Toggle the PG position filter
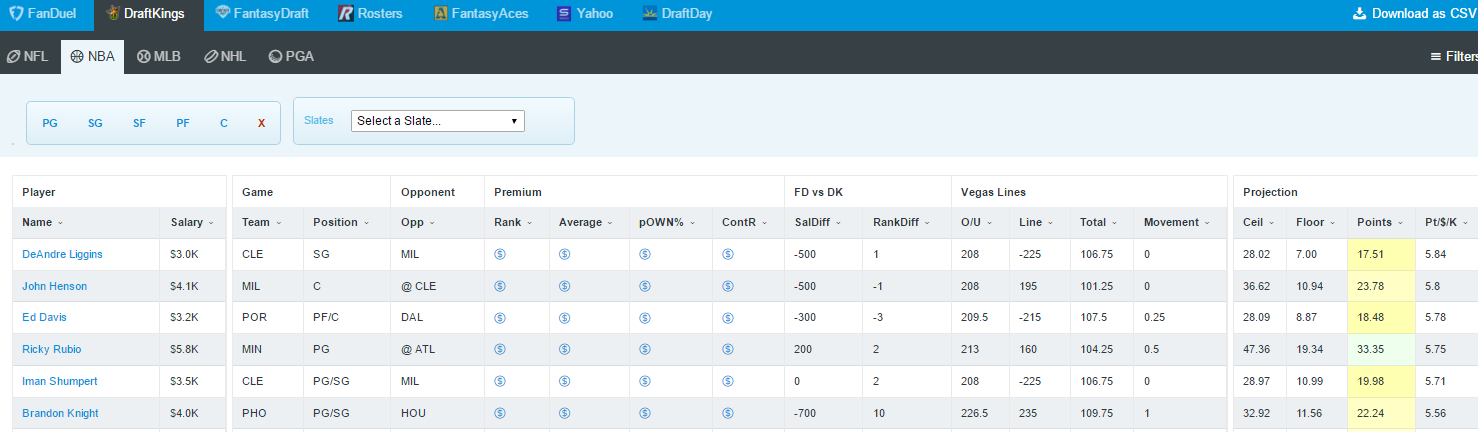The height and width of the screenshot is (432, 1478). click(50, 123)
